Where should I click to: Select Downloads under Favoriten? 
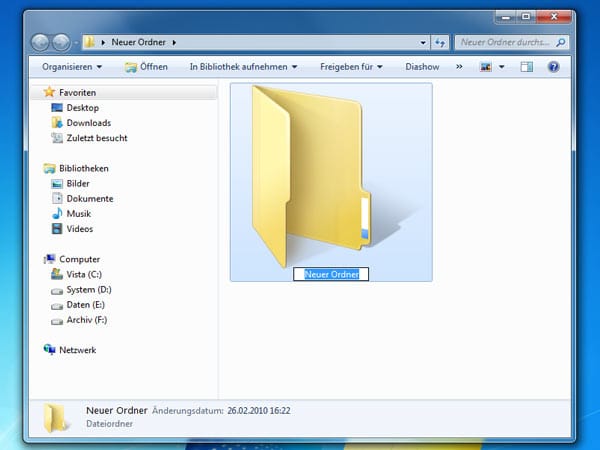[x=88, y=123]
